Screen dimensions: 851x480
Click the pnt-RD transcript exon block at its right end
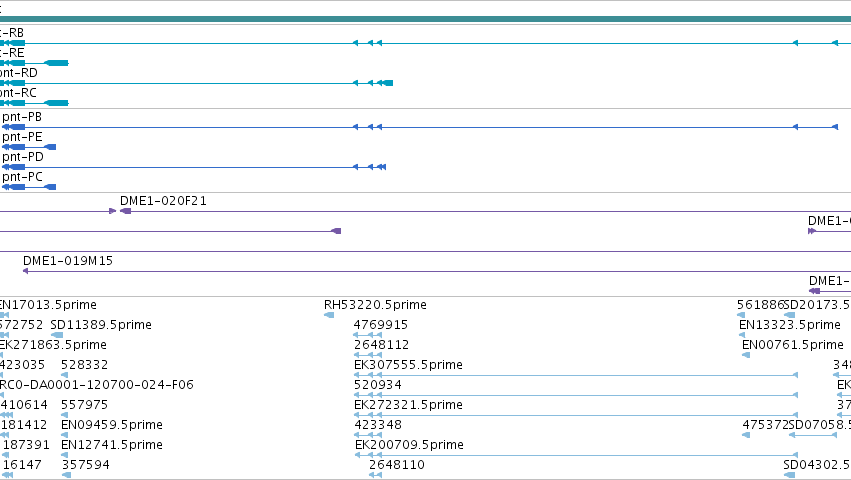click(x=388, y=83)
